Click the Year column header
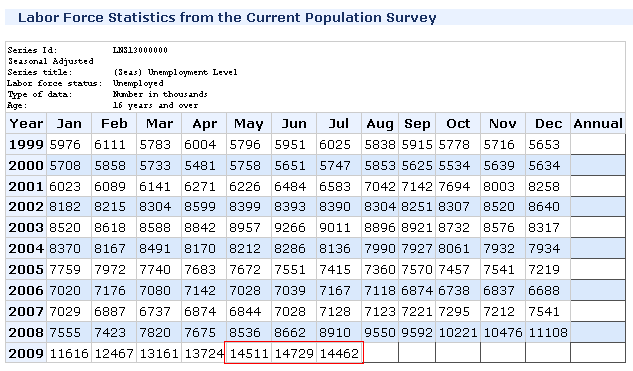633x371 pixels. 26,124
